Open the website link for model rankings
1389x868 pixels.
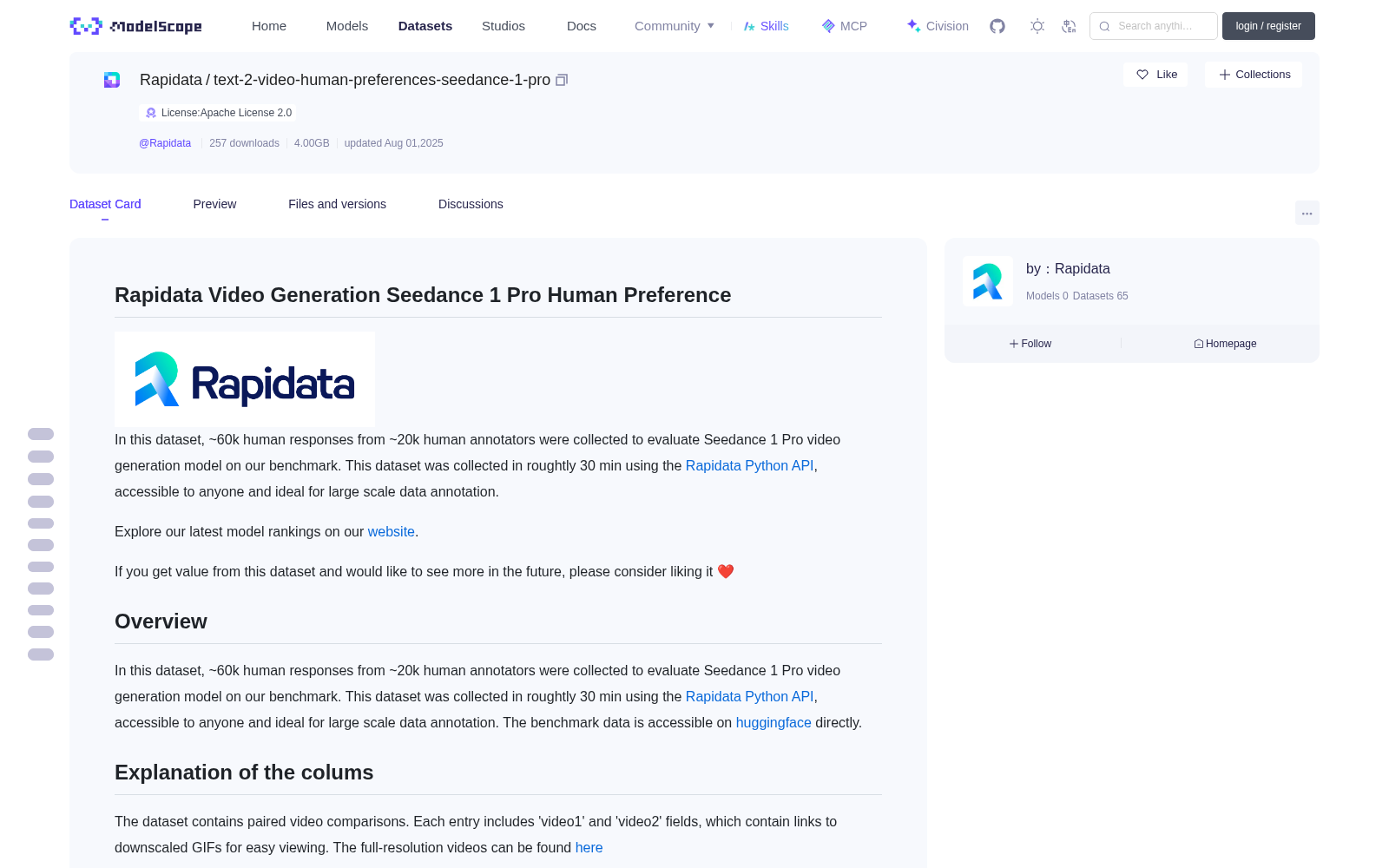coord(391,531)
